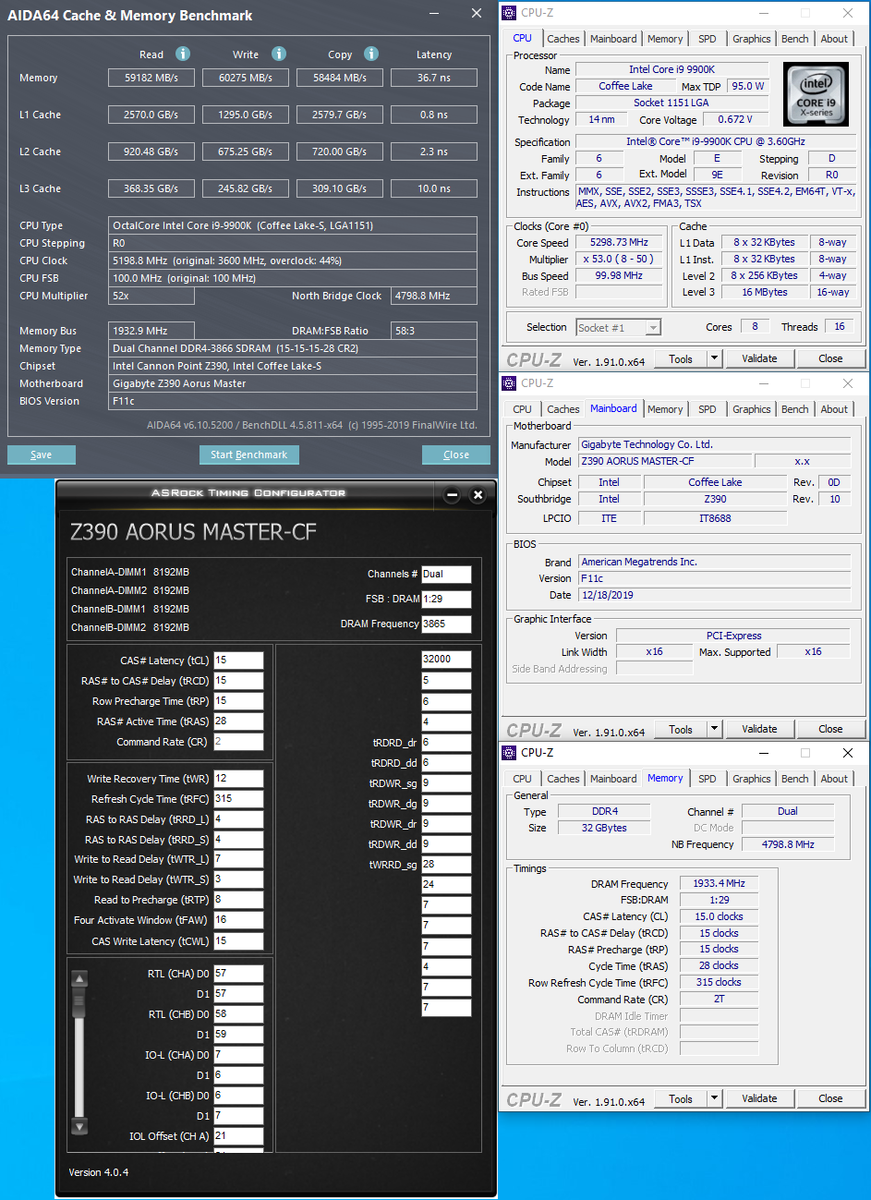
Task: Click the Core Voltage value 0.672 V
Action: tap(734, 120)
